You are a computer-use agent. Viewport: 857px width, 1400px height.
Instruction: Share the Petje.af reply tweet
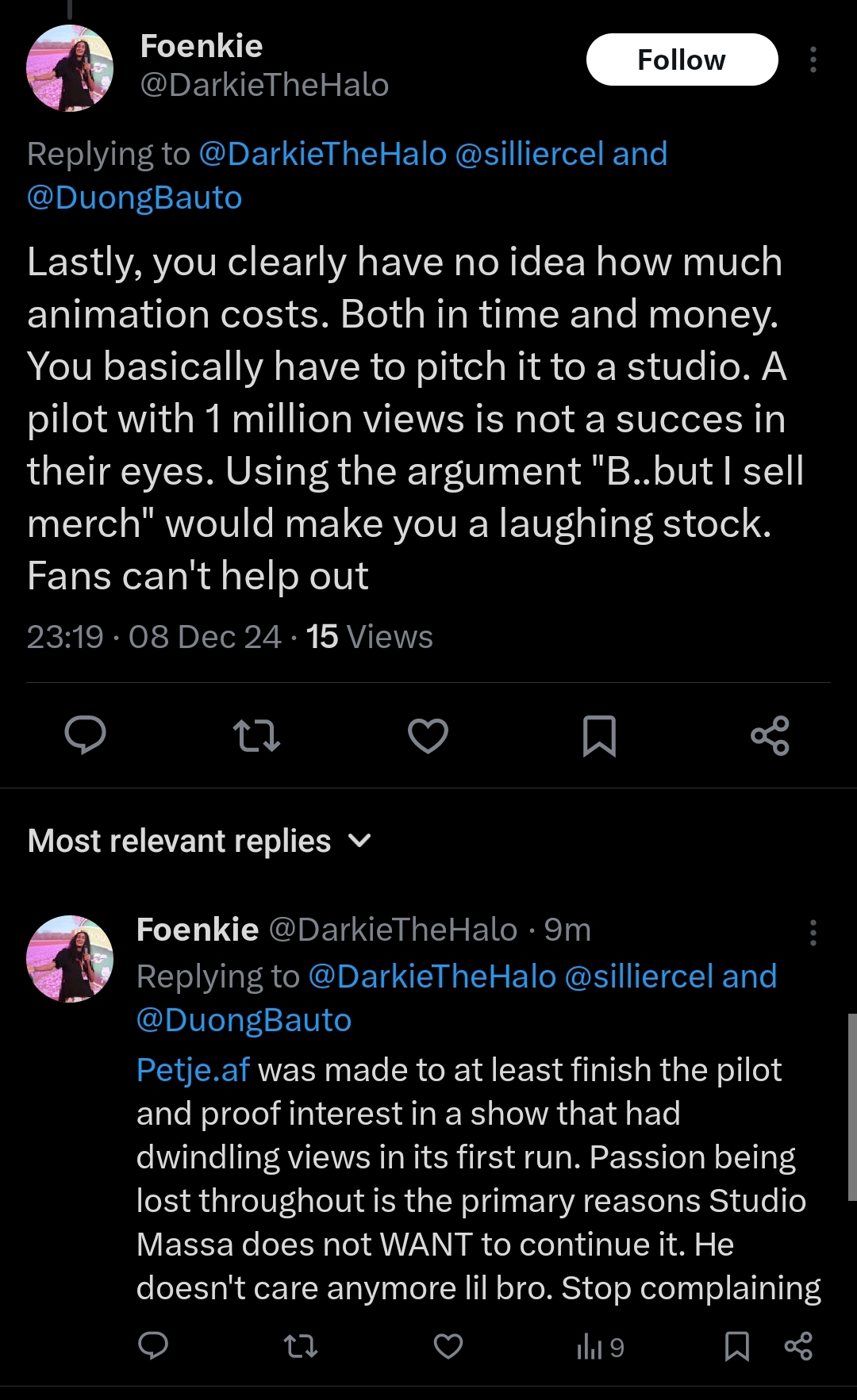click(x=798, y=1346)
